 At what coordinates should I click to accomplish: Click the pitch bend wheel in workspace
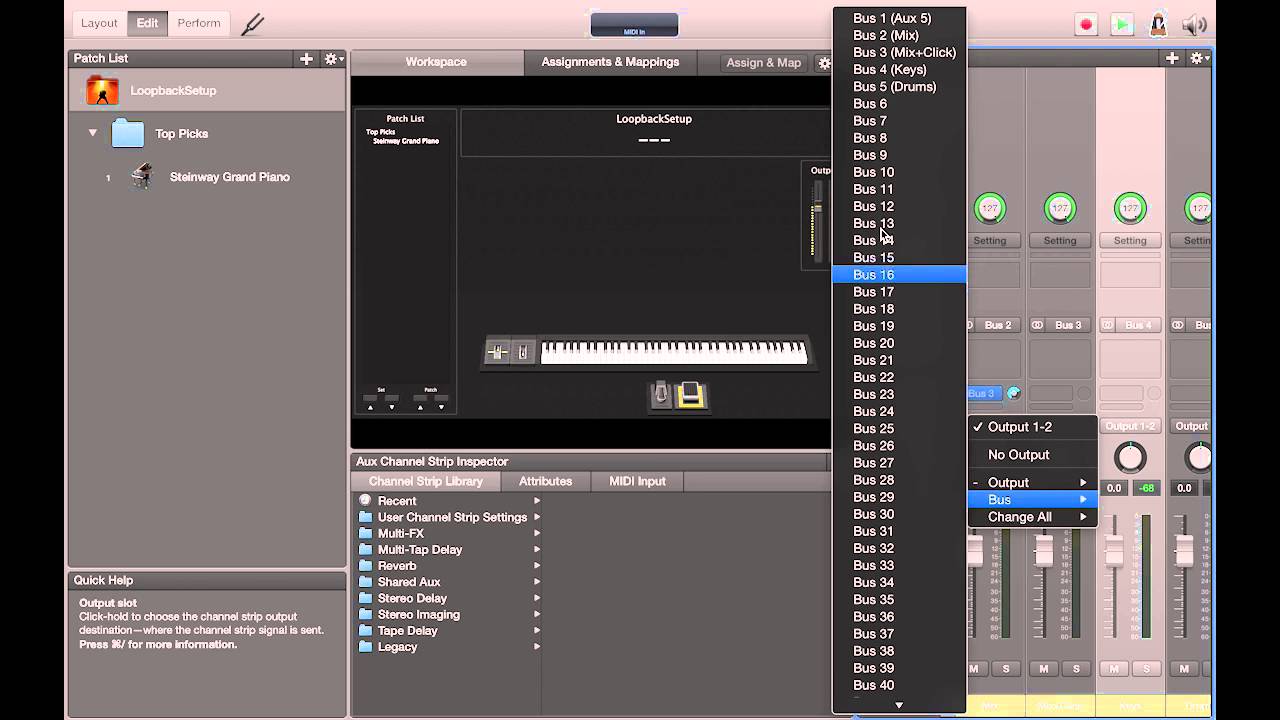497,352
